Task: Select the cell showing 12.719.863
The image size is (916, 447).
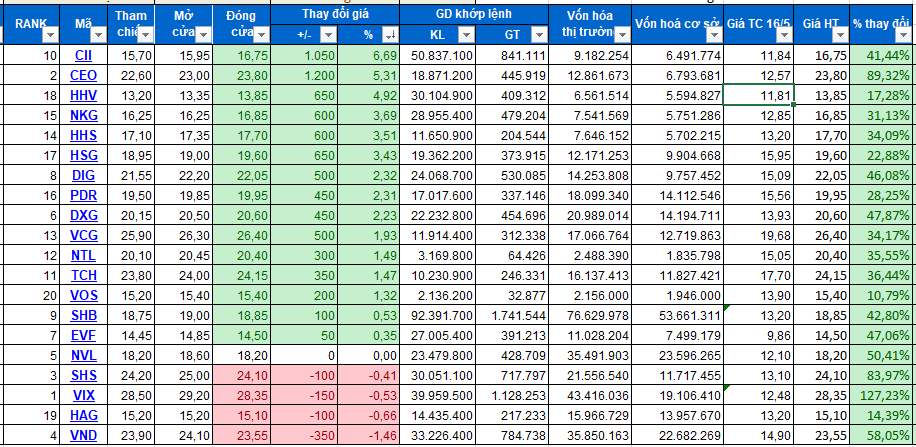Action: click(x=678, y=235)
